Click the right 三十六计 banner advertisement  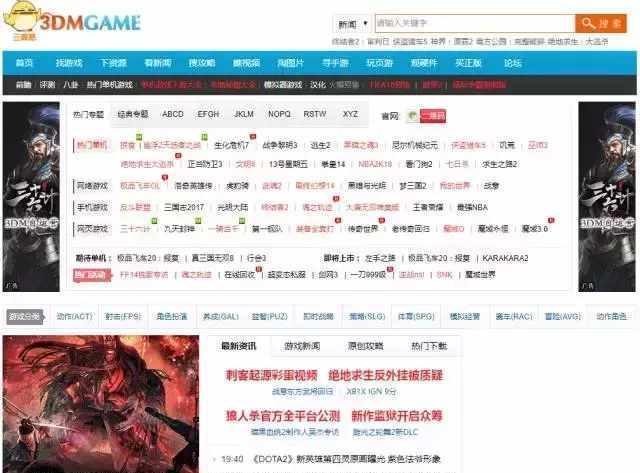tap(607, 197)
